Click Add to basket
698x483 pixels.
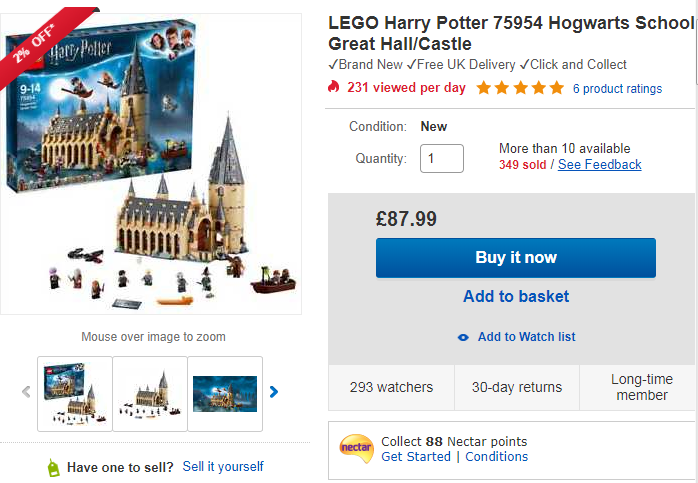(516, 296)
